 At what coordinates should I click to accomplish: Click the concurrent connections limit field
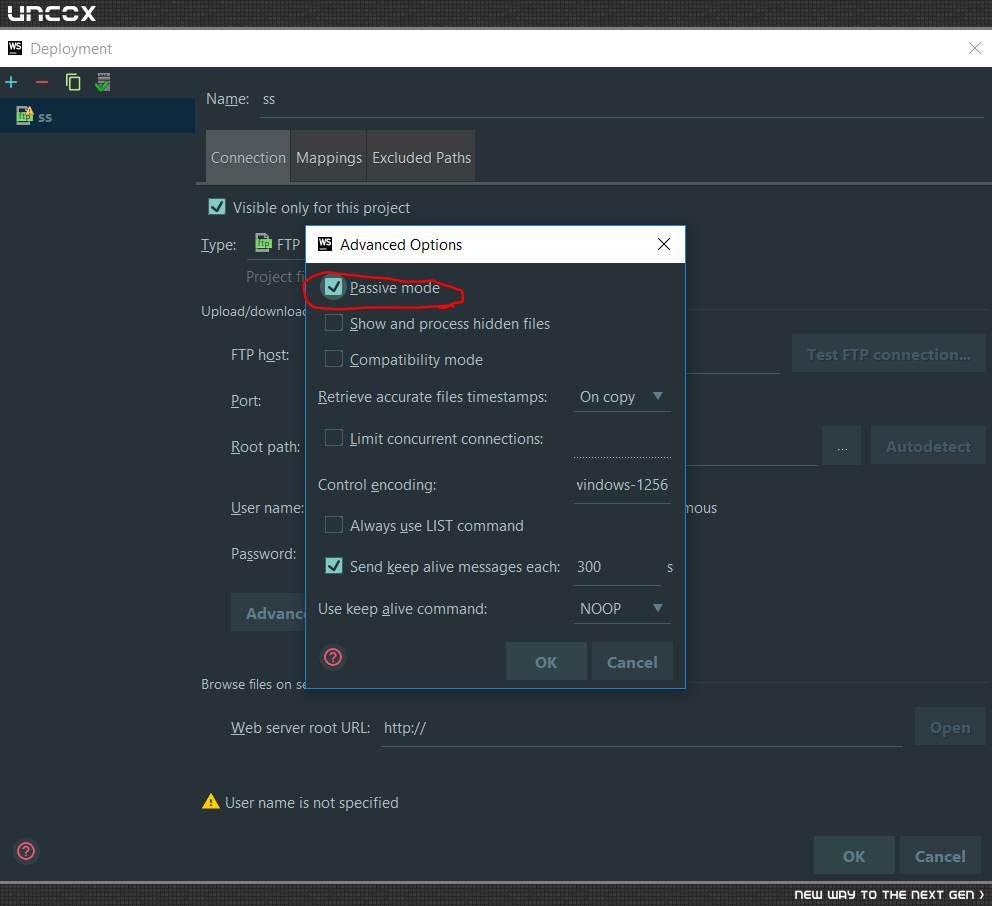tap(622, 442)
